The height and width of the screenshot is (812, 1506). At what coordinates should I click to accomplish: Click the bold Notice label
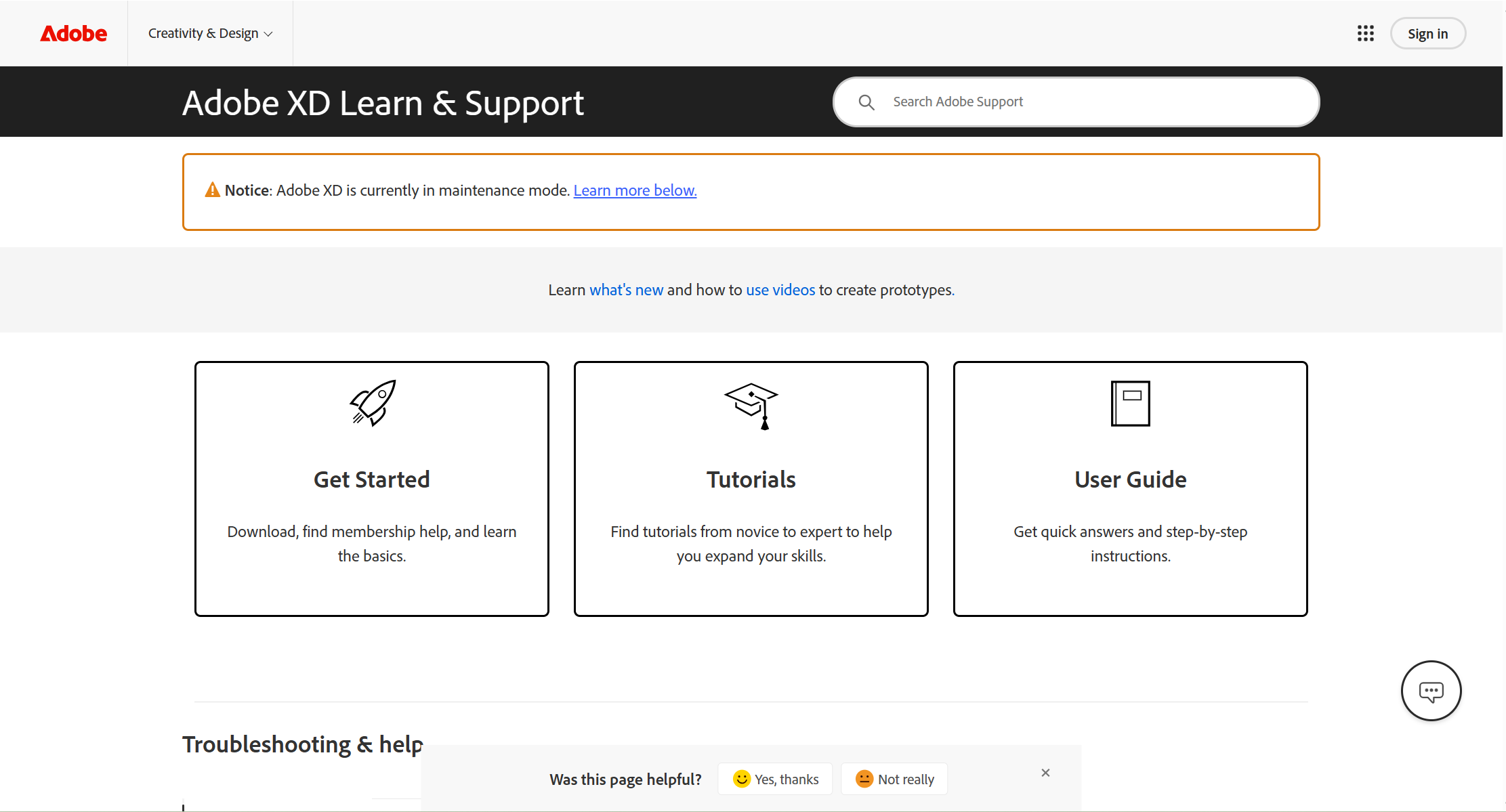click(247, 190)
